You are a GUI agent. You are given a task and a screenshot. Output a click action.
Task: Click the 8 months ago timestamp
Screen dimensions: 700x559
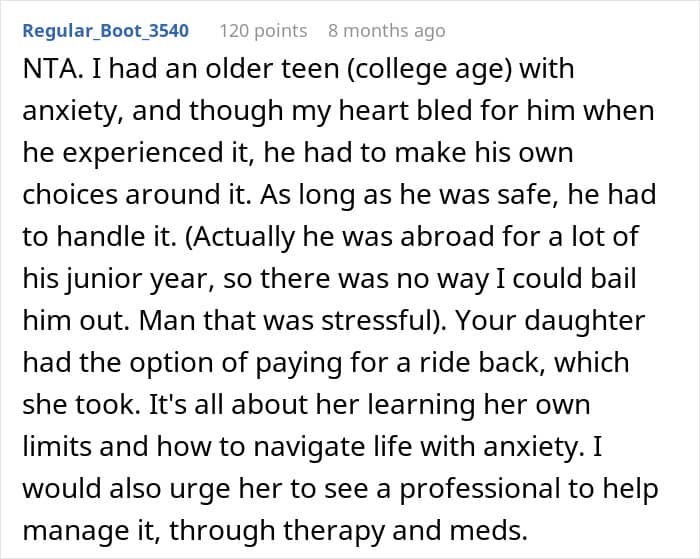(387, 31)
